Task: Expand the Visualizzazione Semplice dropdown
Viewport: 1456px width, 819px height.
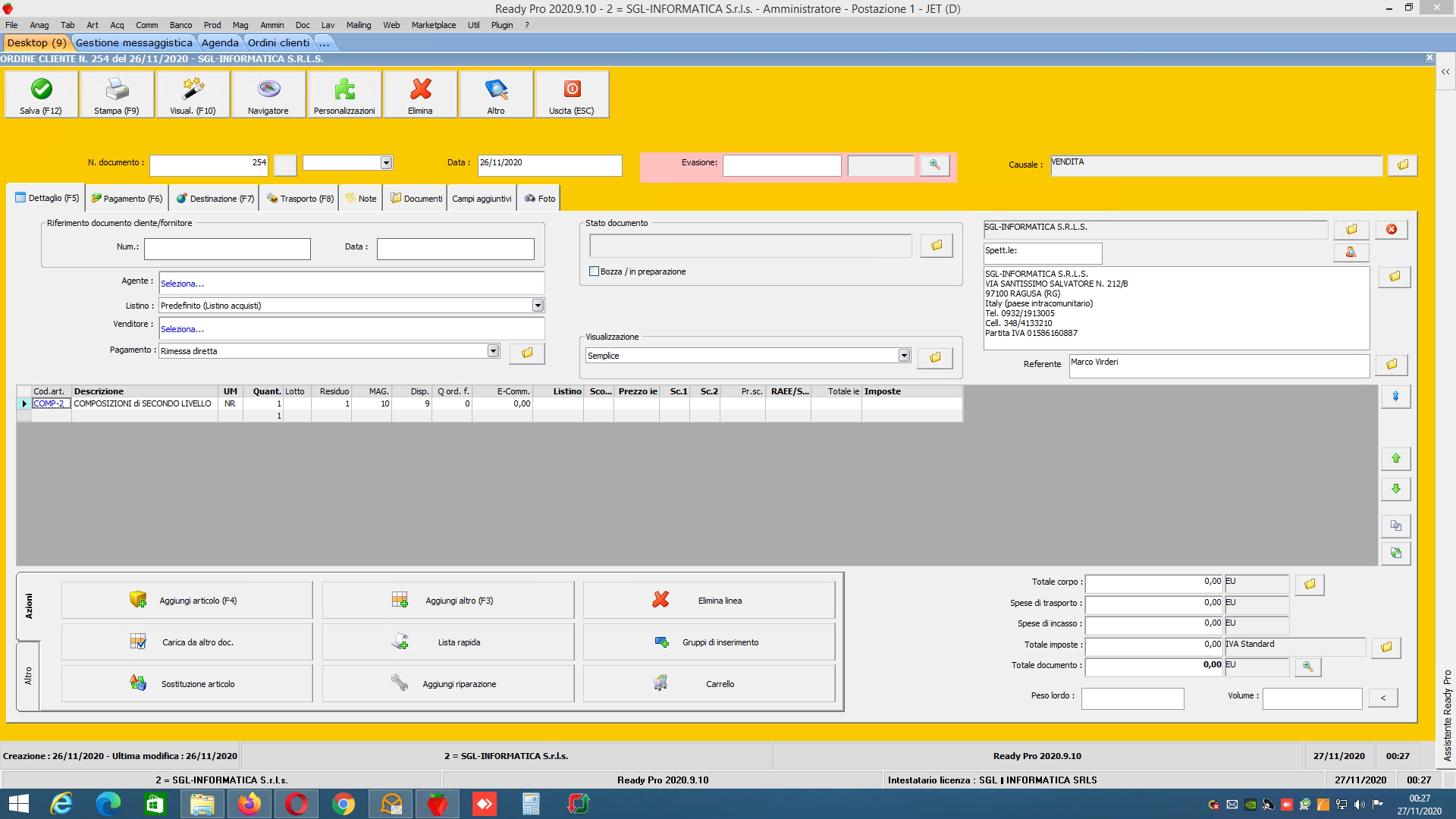Action: click(x=904, y=356)
